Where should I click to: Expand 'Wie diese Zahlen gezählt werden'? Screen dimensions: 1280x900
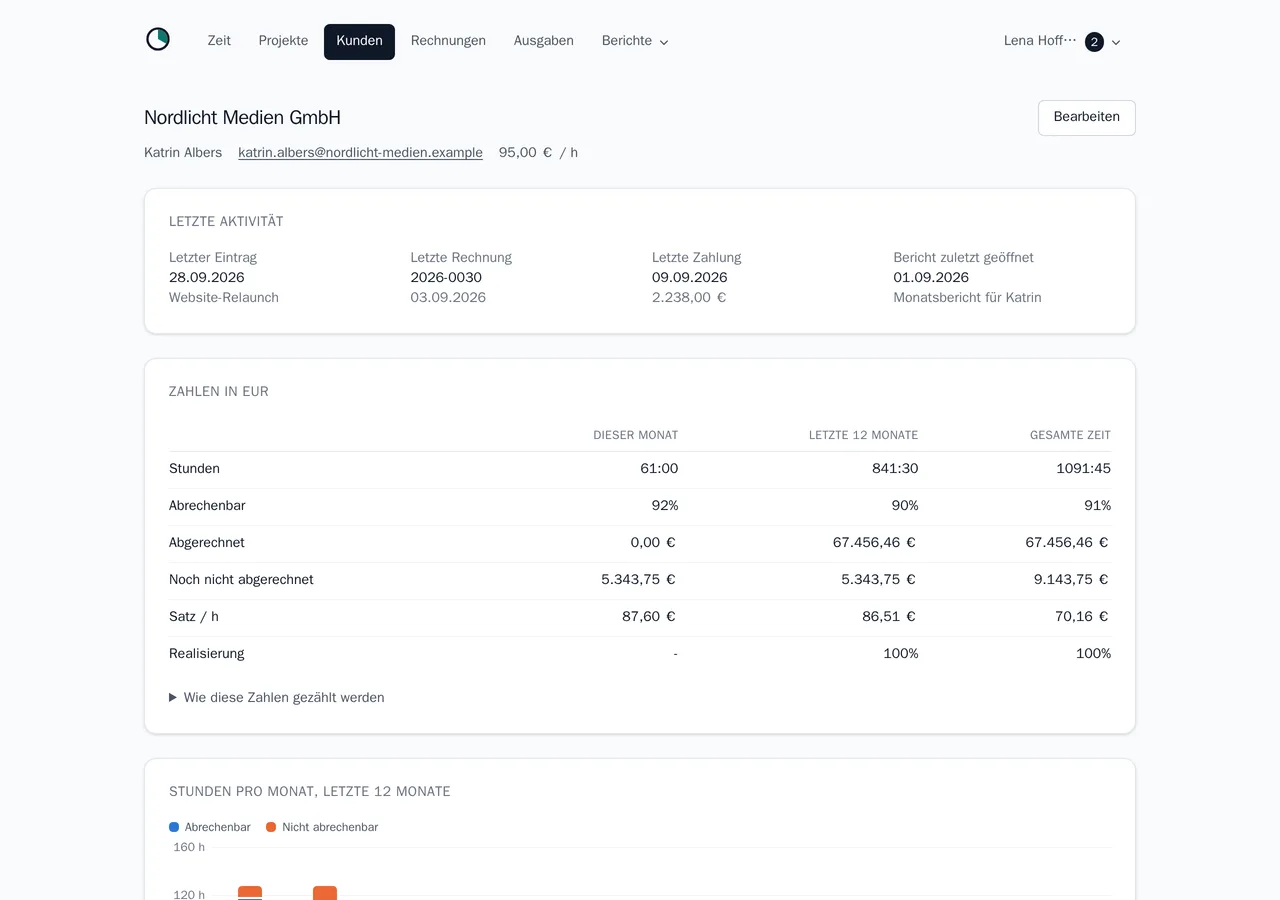[277, 698]
